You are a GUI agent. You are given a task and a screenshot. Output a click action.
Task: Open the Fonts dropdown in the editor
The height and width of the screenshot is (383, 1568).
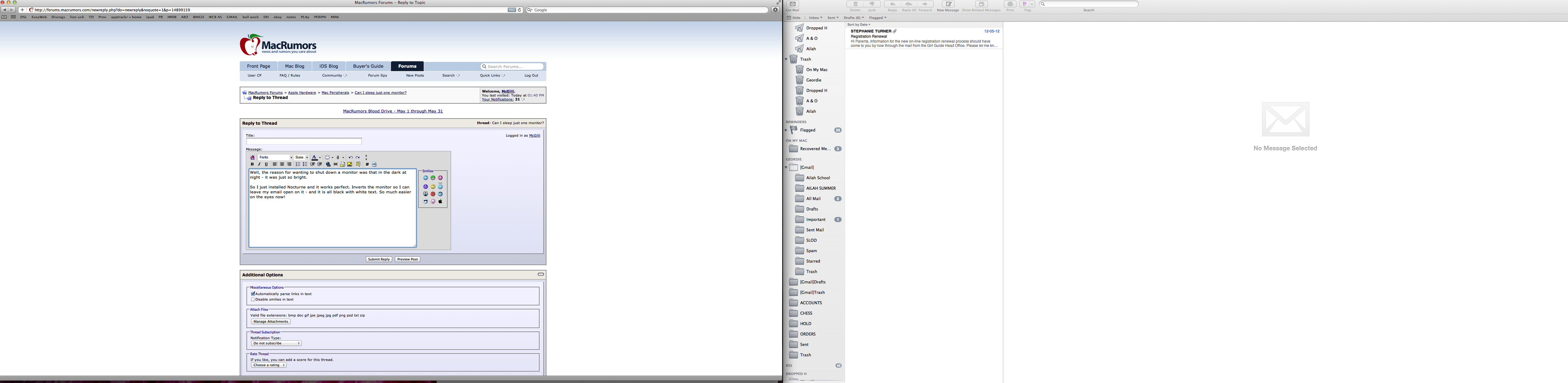(x=275, y=157)
